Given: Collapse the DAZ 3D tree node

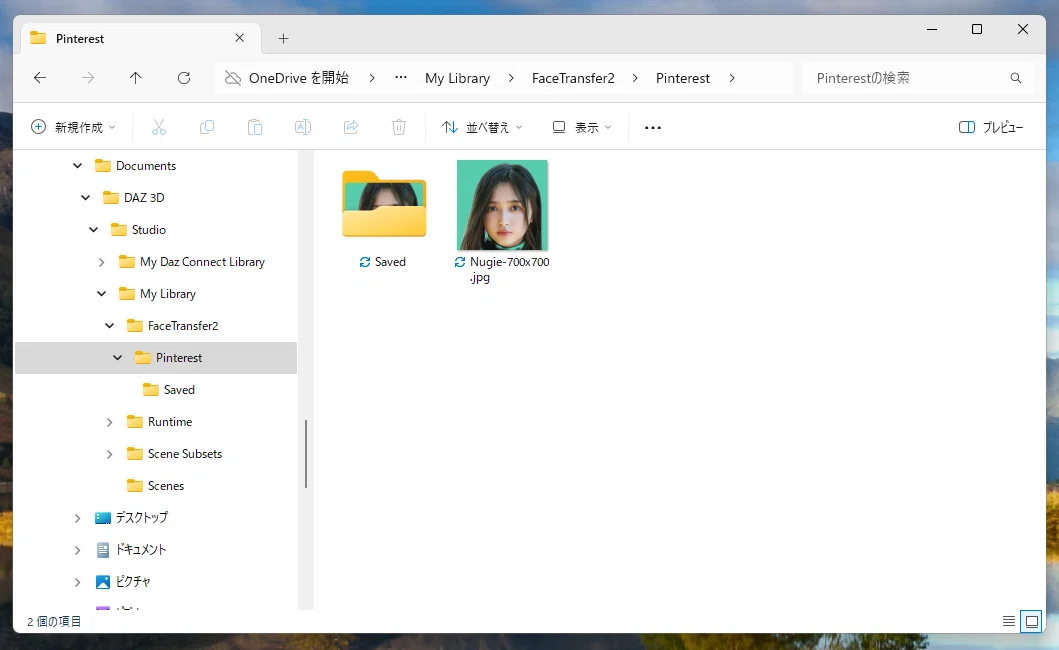Looking at the screenshot, I should pos(86,197).
